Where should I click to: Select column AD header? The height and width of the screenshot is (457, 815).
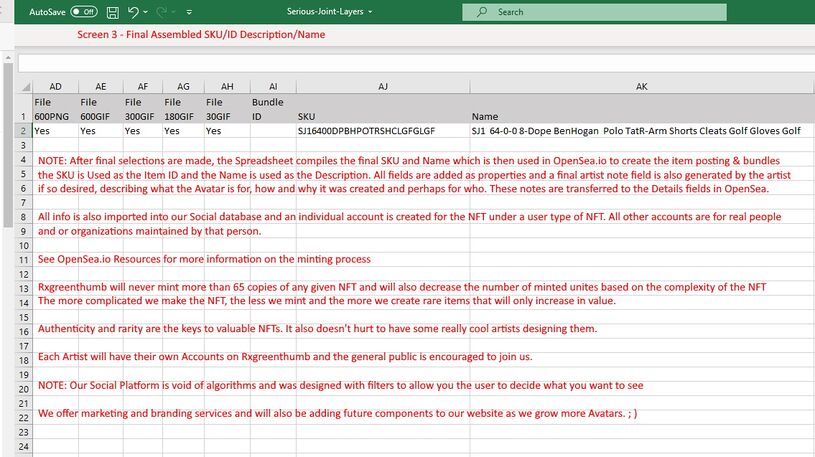tap(55, 86)
